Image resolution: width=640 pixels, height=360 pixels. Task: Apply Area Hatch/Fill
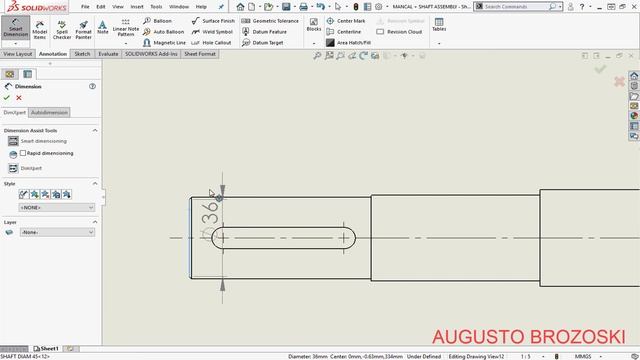[x=349, y=42]
